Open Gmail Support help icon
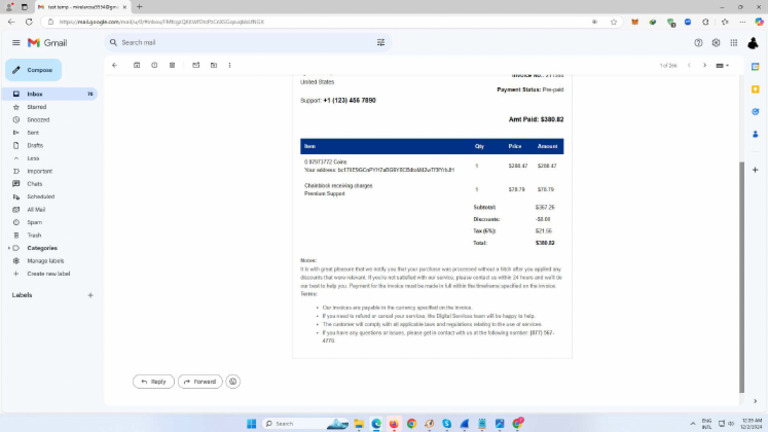 [x=698, y=43]
